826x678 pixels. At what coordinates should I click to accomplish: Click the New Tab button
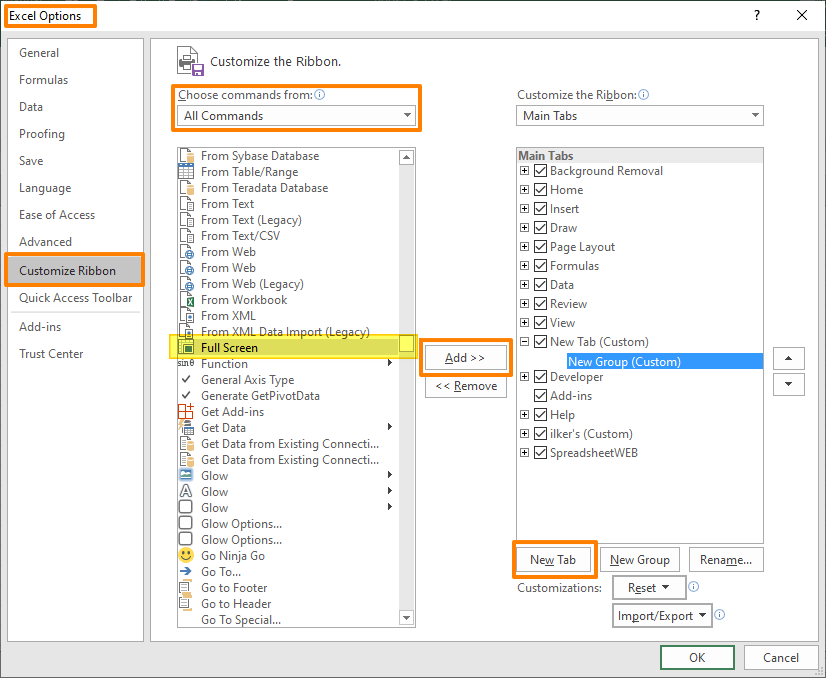coord(554,559)
